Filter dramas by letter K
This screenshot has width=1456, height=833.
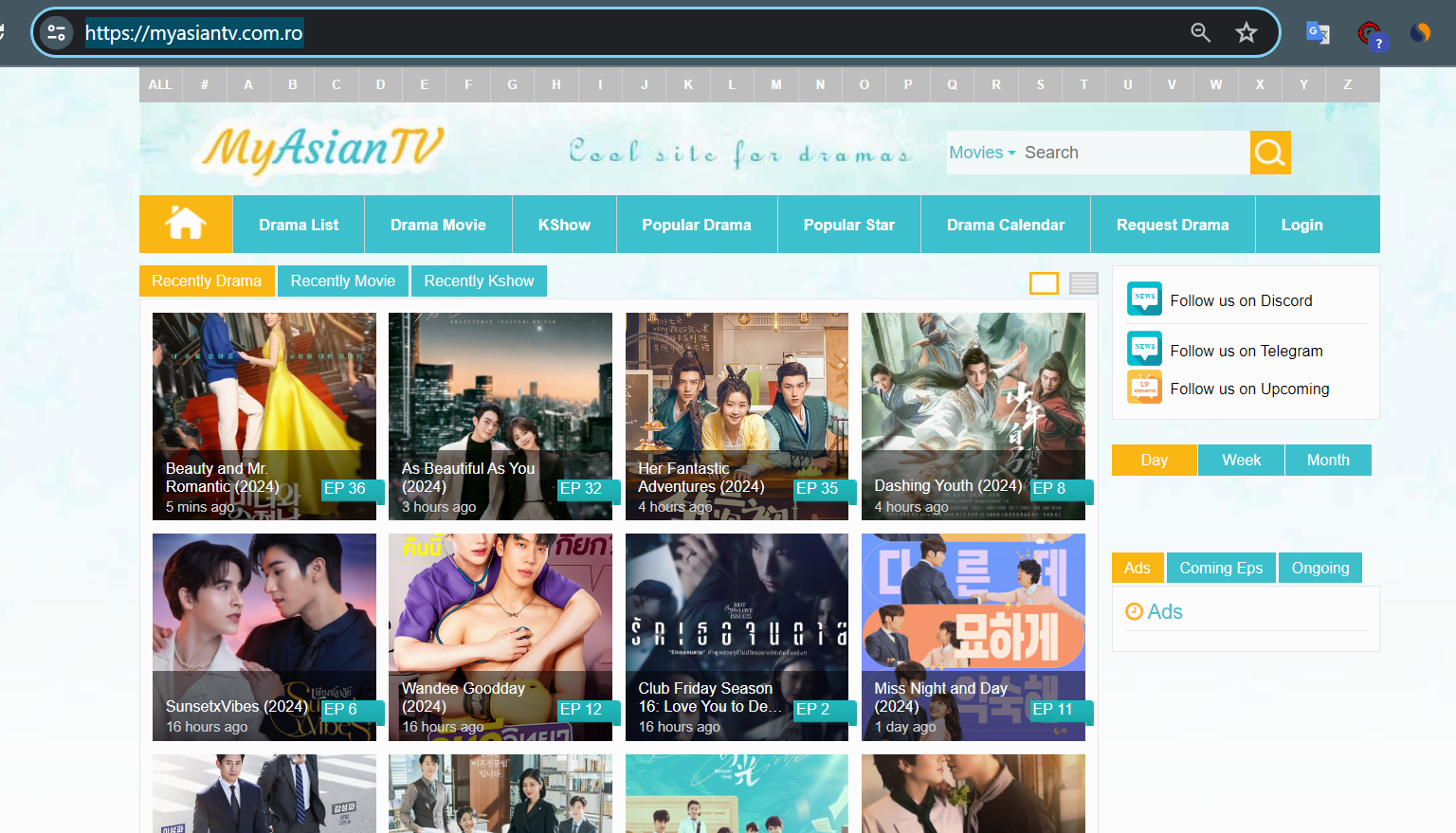pos(688,84)
